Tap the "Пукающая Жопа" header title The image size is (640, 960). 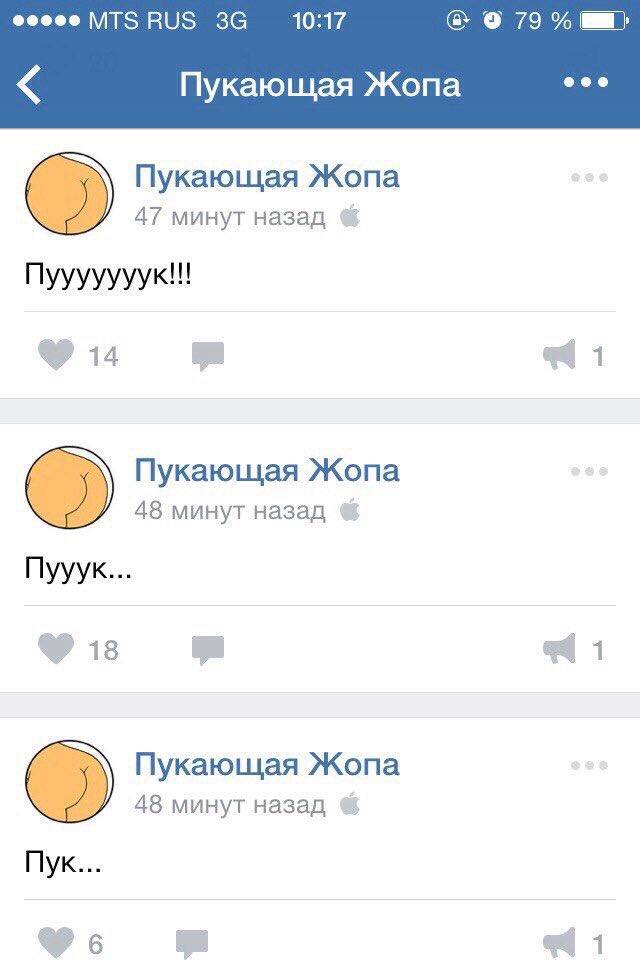pos(320,85)
